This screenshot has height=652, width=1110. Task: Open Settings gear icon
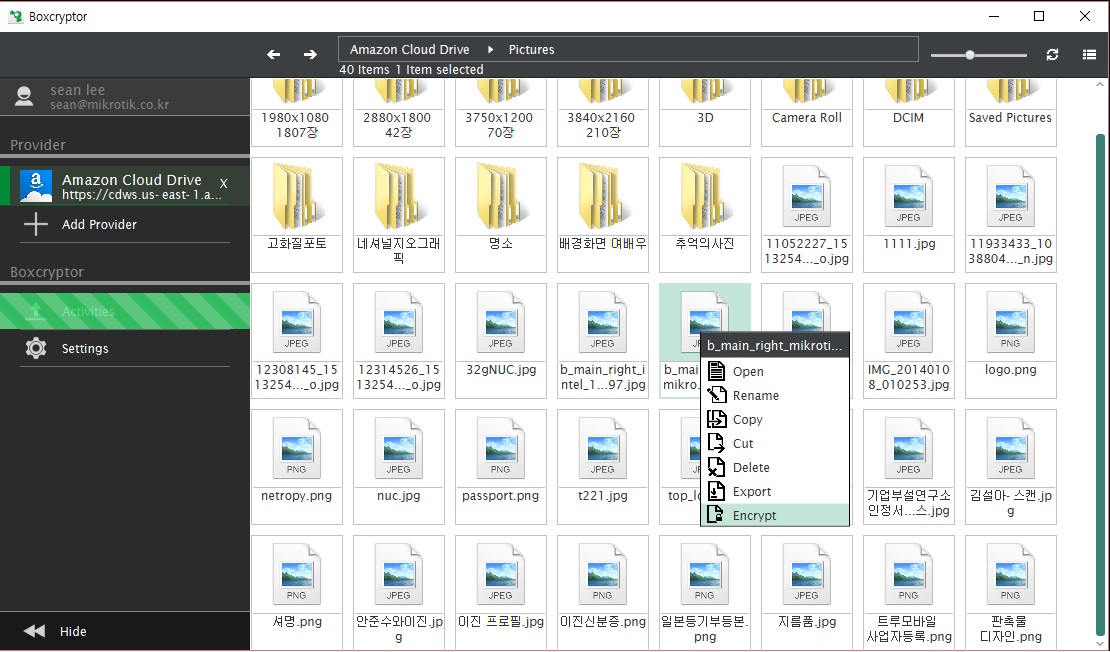tap(36, 348)
